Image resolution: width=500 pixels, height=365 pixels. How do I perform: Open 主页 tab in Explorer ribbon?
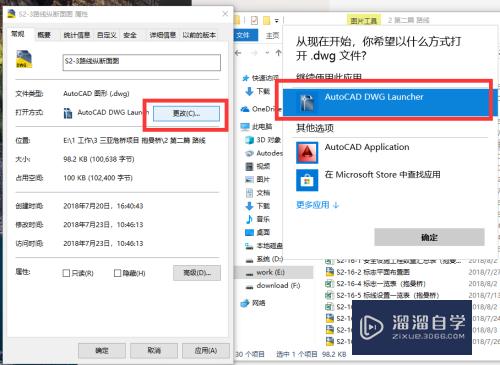(x=272, y=35)
